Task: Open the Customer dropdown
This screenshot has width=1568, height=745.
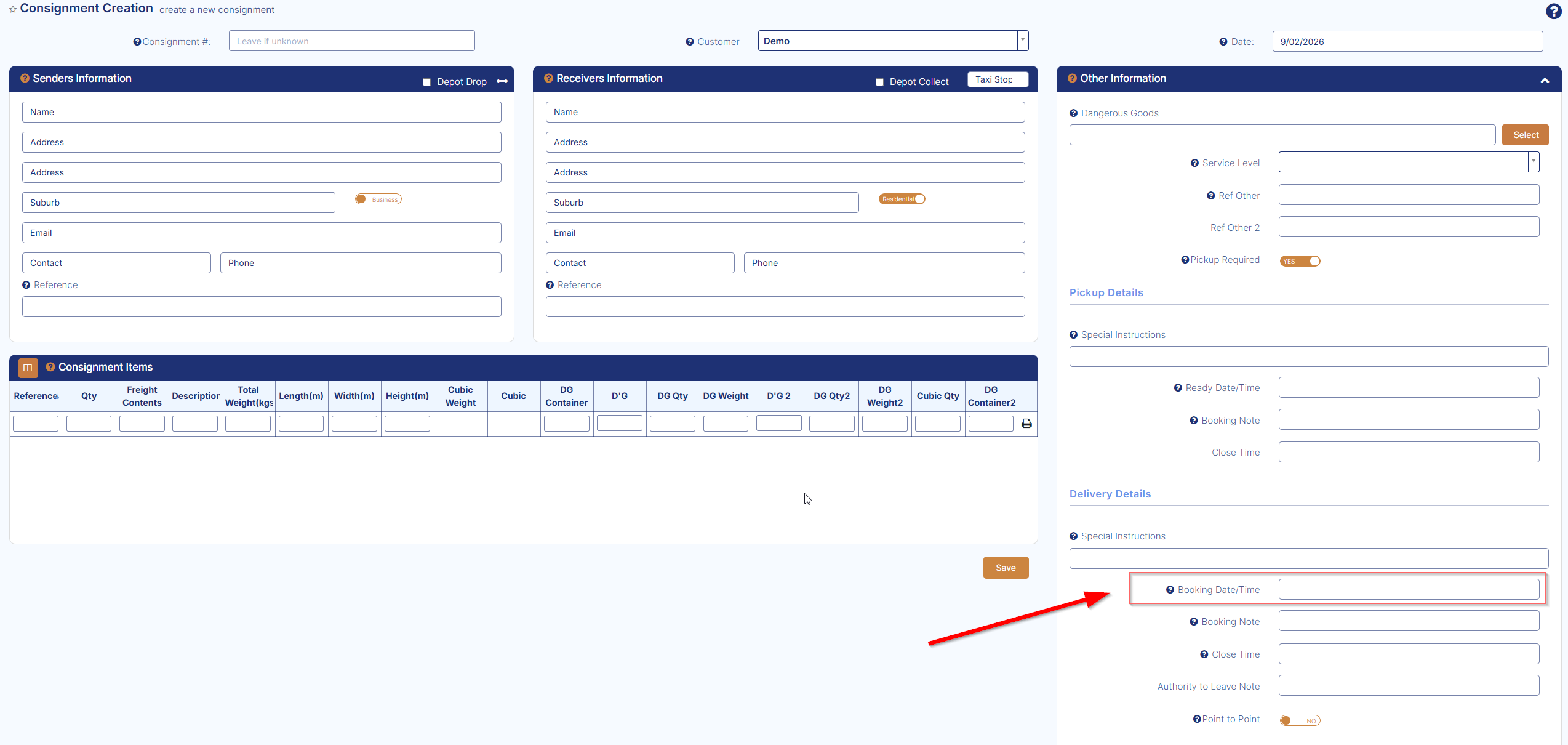Action: tap(1022, 41)
